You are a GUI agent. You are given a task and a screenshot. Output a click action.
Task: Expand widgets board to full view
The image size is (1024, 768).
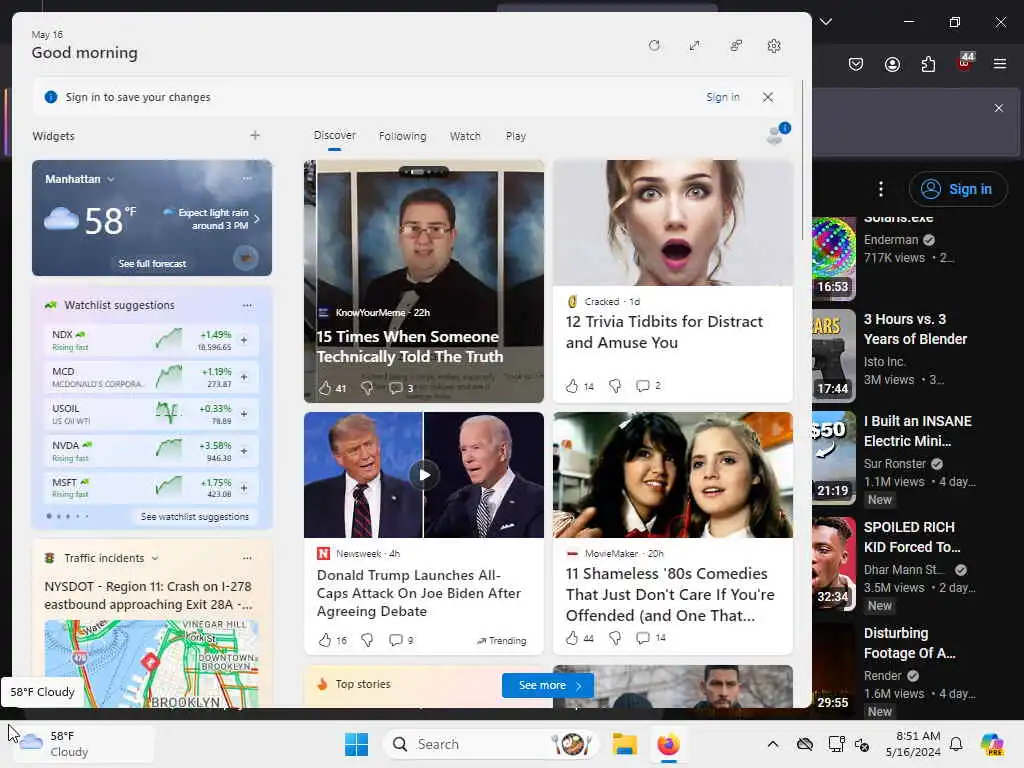coord(694,46)
